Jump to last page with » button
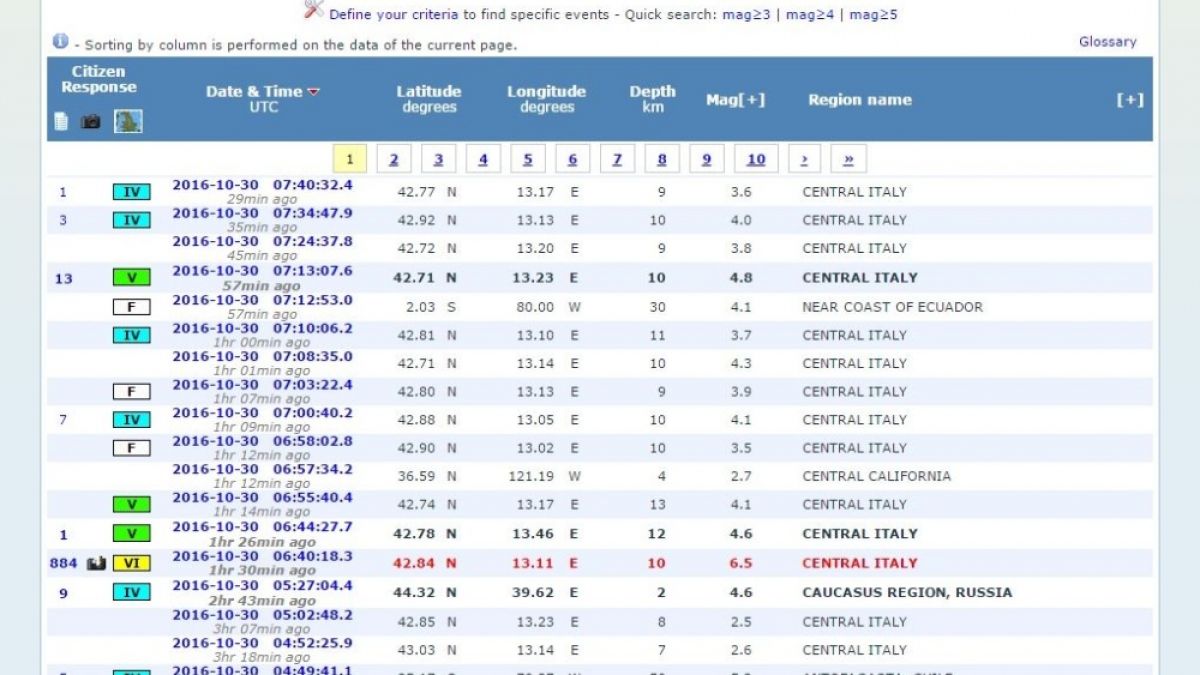This screenshot has width=1200, height=675. (x=848, y=159)
